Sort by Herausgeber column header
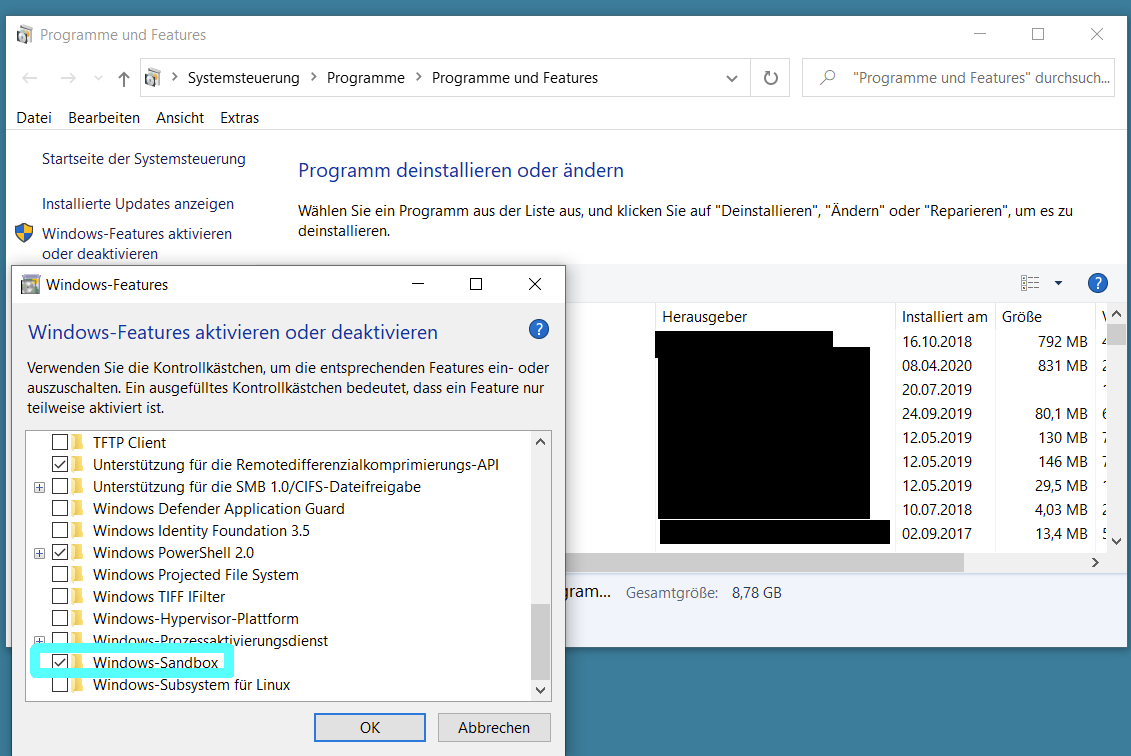The height and width of the screenshot is (756, 1131). click(x=775, y=317)
